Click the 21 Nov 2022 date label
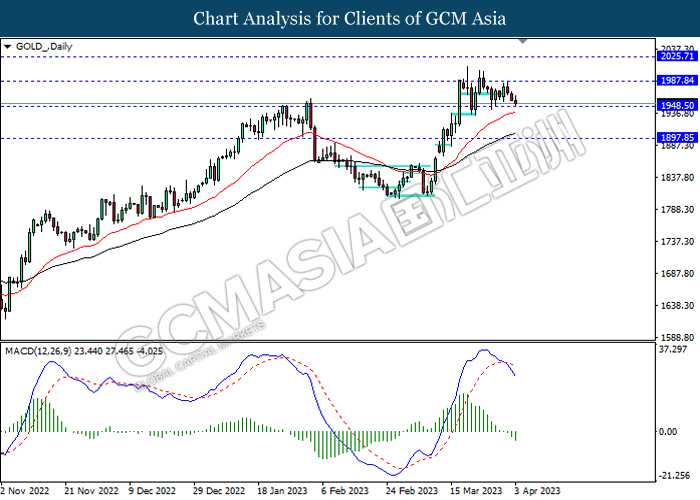Image resolution: width=700 pixels, height=500 pixels. pyautogui.click(x=92, y=491)
